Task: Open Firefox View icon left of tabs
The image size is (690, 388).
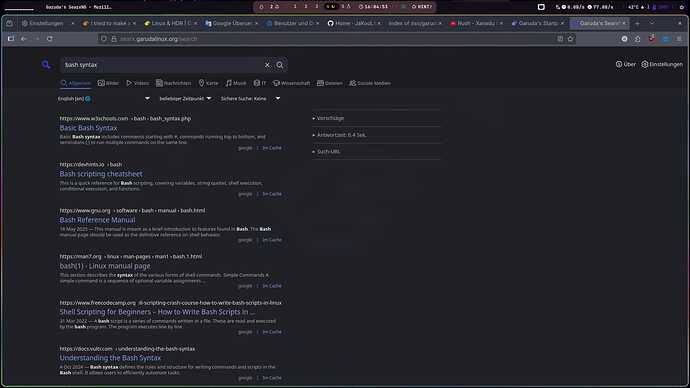Action: coord(9,23)
